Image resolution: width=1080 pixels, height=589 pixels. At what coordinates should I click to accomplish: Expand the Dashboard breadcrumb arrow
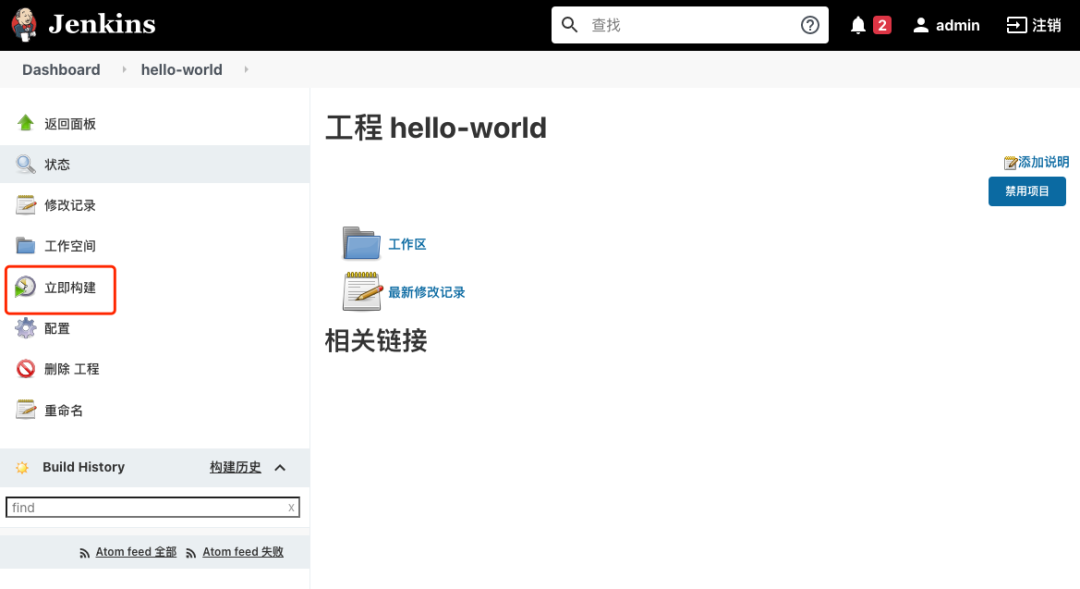[124, 70]
